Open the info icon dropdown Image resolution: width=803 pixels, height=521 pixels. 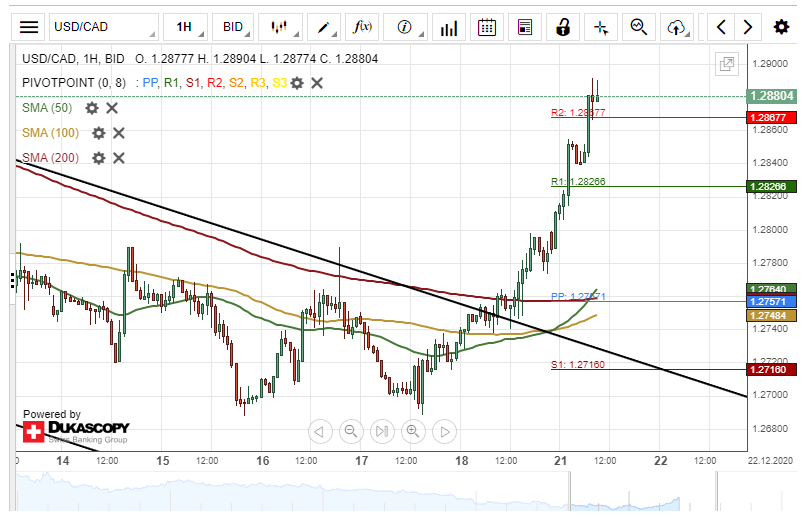click(405, 27)
